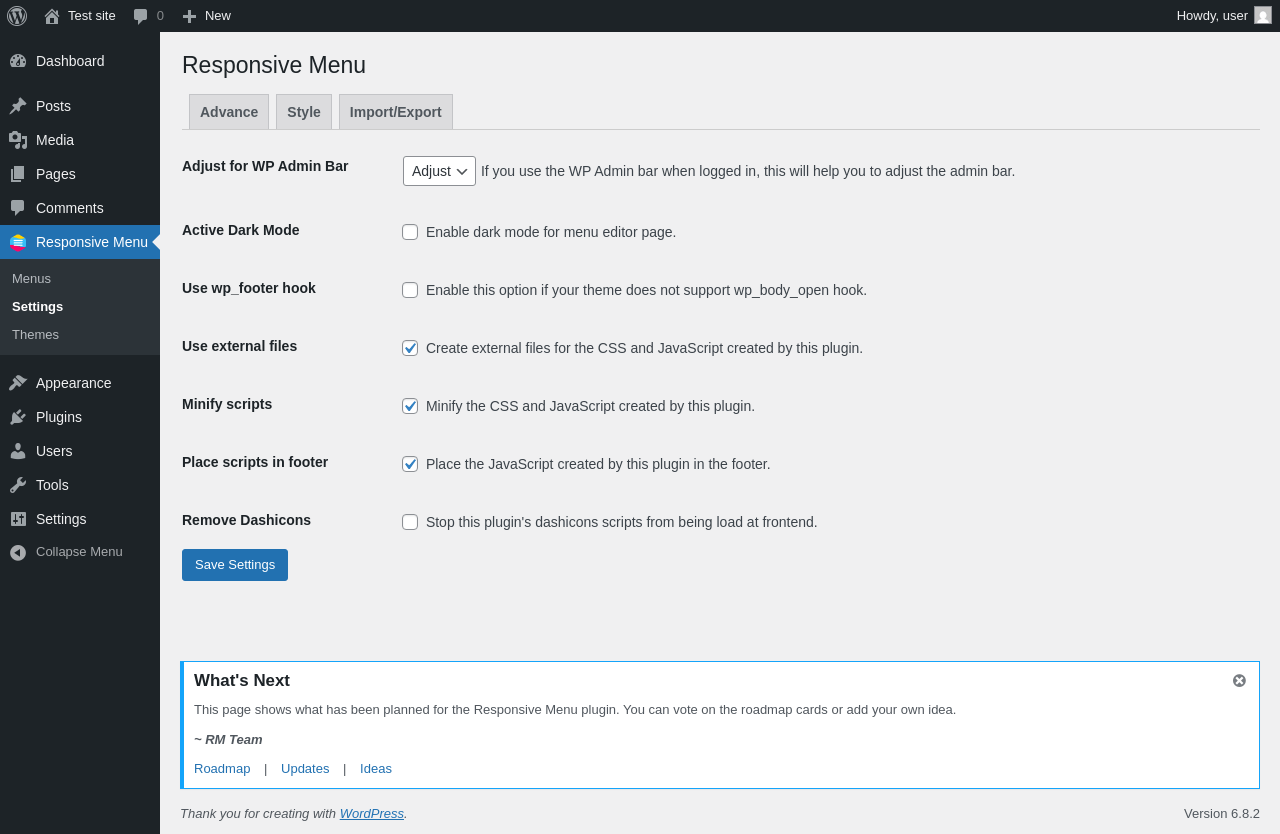Click the Users person icon
Viewport: 1280px width, 834px height.
[x=18, y=451]
